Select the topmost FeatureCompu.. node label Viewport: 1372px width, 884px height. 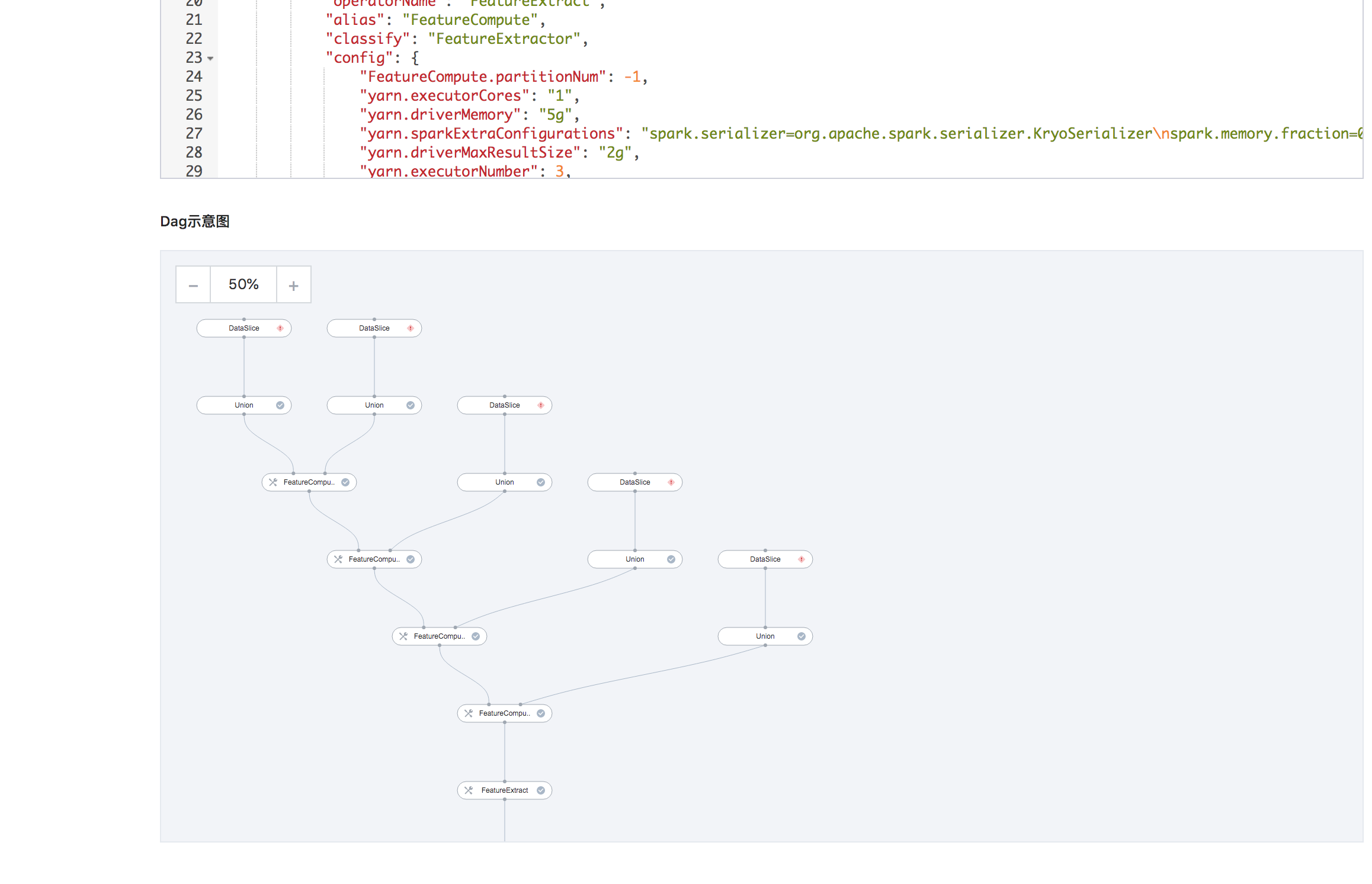click(x=309, y=482)
